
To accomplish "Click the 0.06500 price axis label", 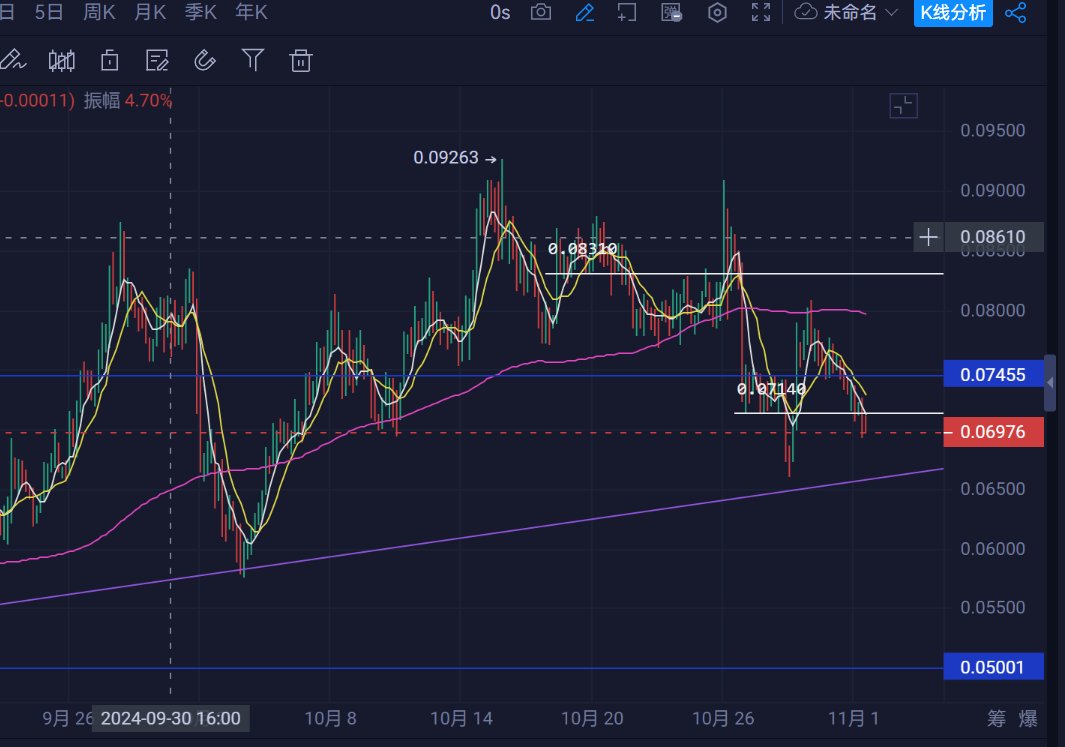I will [x=993, y=489].
